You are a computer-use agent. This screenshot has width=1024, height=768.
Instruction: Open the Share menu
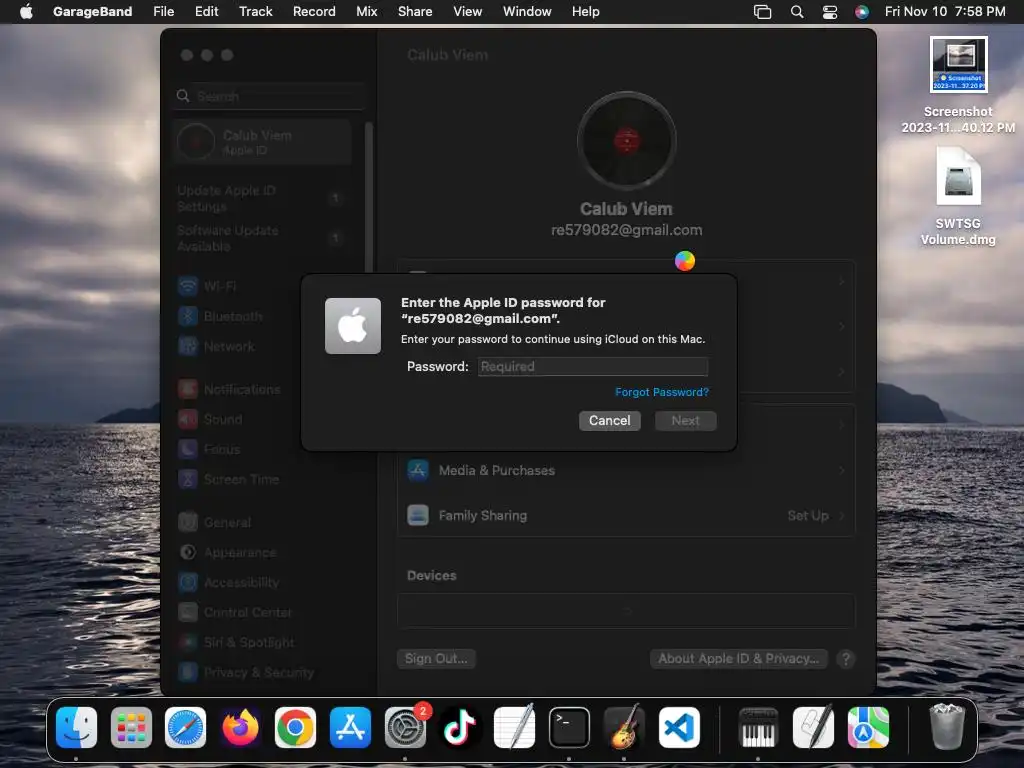[x=415, y=11]
